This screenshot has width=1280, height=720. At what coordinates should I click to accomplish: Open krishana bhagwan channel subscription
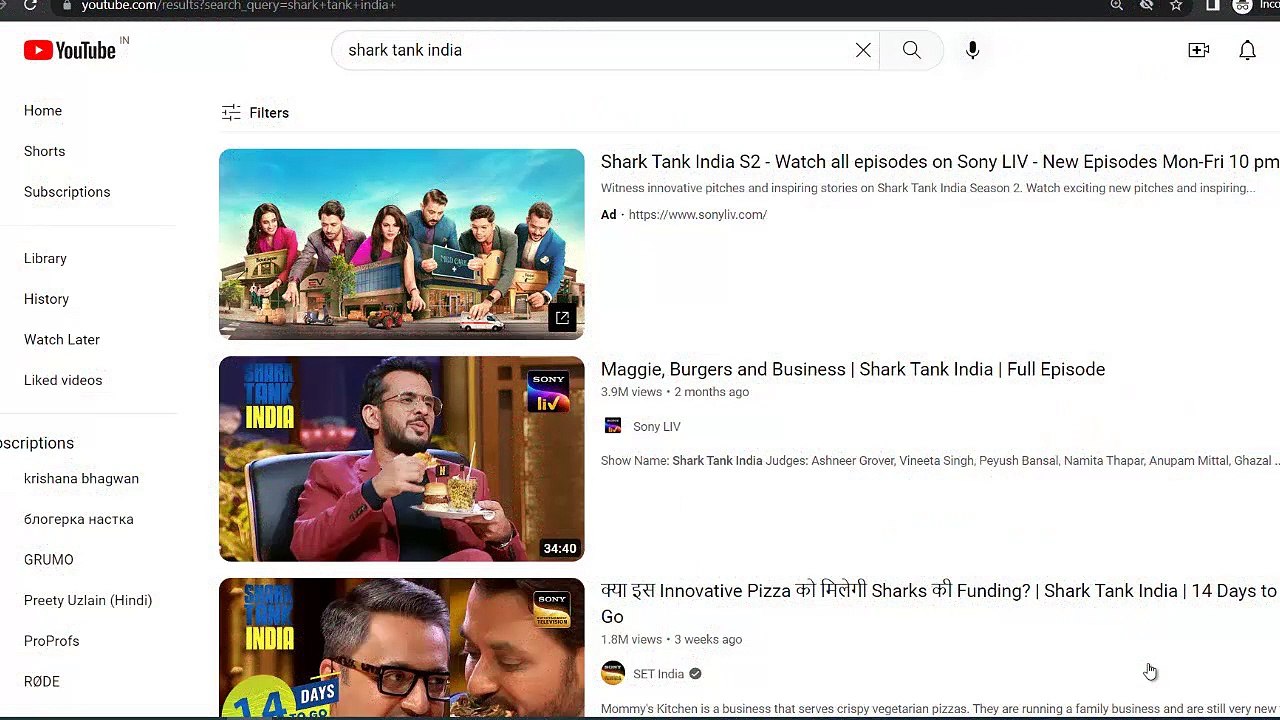coord(81,479)
